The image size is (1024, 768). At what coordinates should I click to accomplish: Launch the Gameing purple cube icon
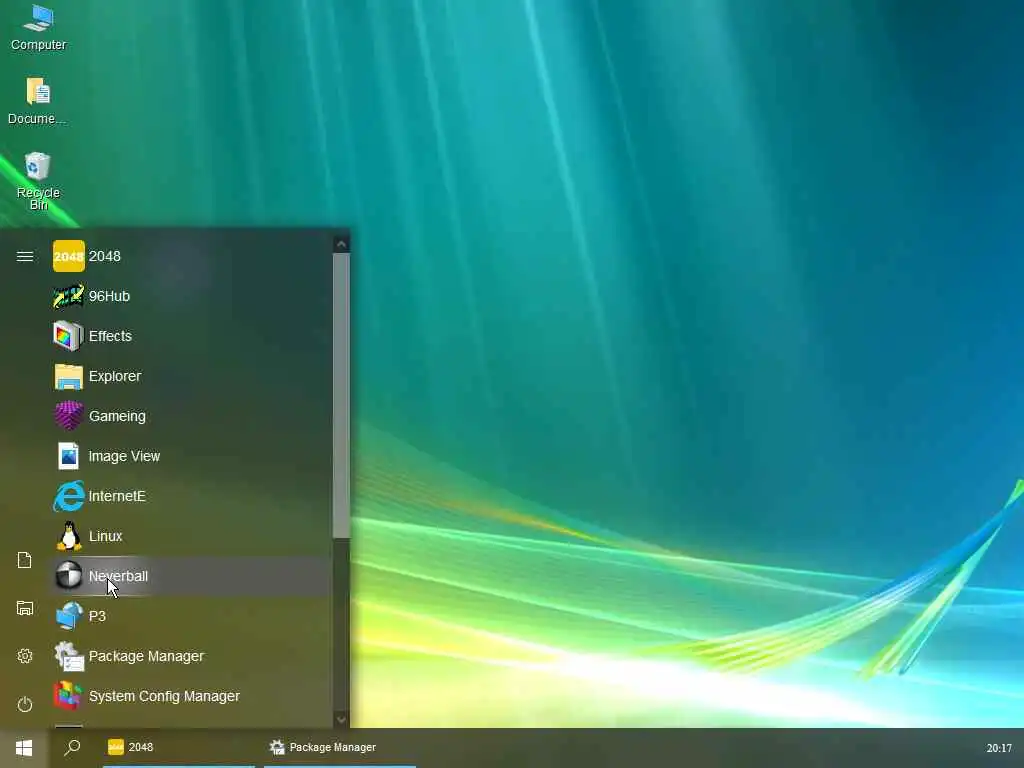coord(69,416)
